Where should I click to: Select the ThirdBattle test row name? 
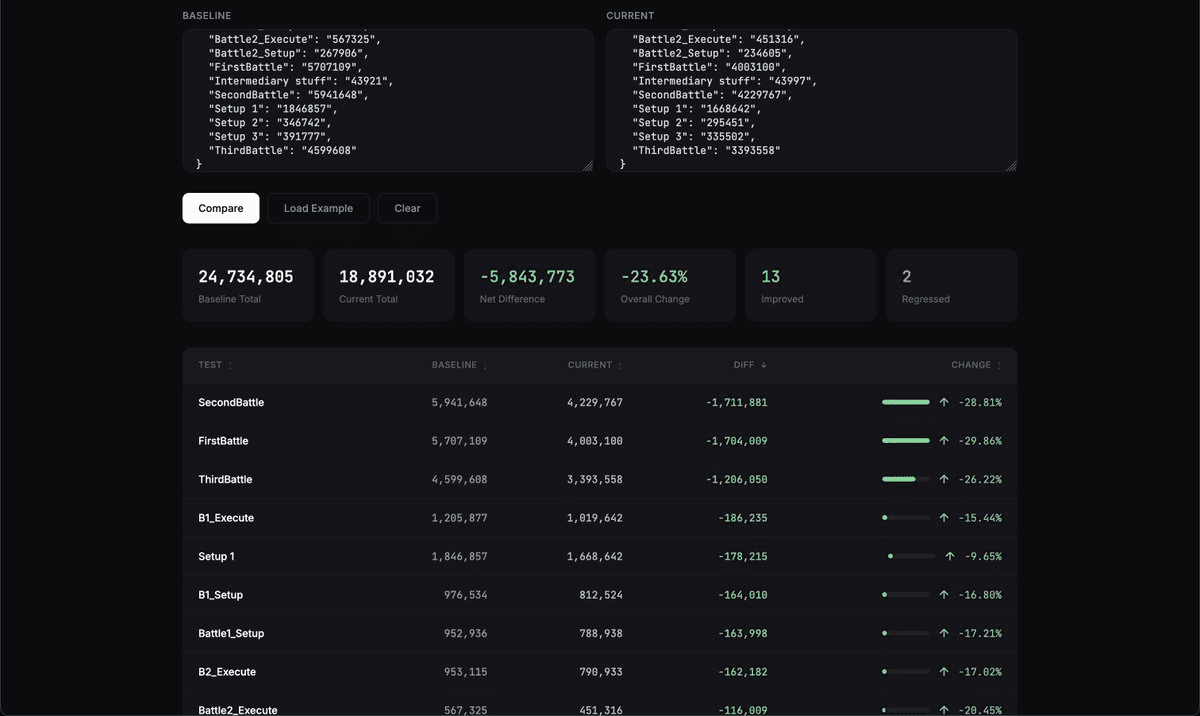(x=225, y=480)
